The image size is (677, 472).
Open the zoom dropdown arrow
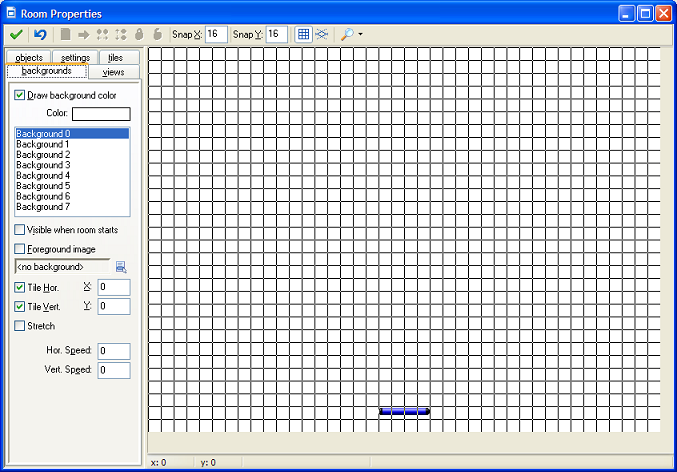[x=360, y=35]
